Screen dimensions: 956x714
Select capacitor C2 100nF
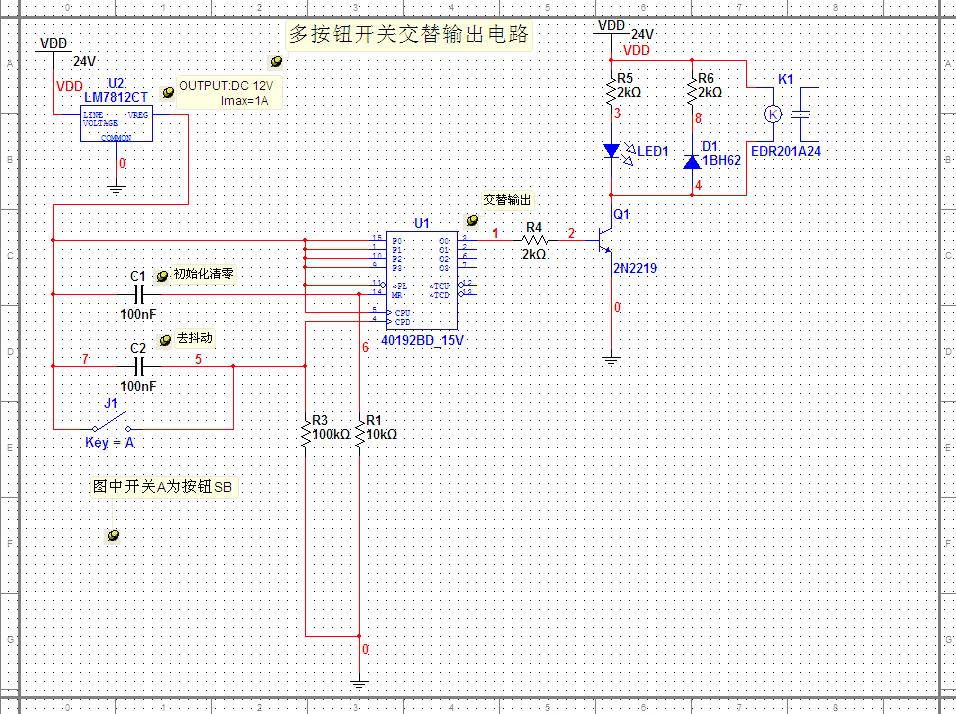(x=140, y=366)
